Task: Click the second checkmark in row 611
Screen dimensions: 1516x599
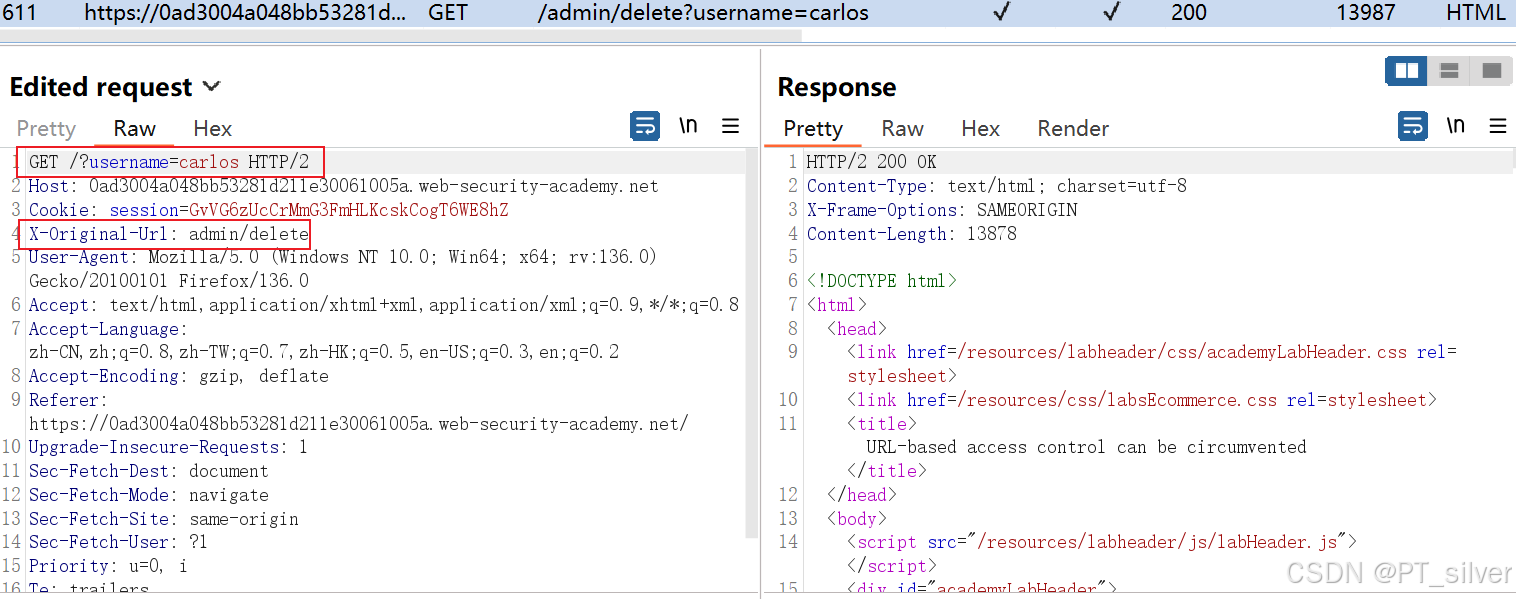Action: coord(1111,13)
